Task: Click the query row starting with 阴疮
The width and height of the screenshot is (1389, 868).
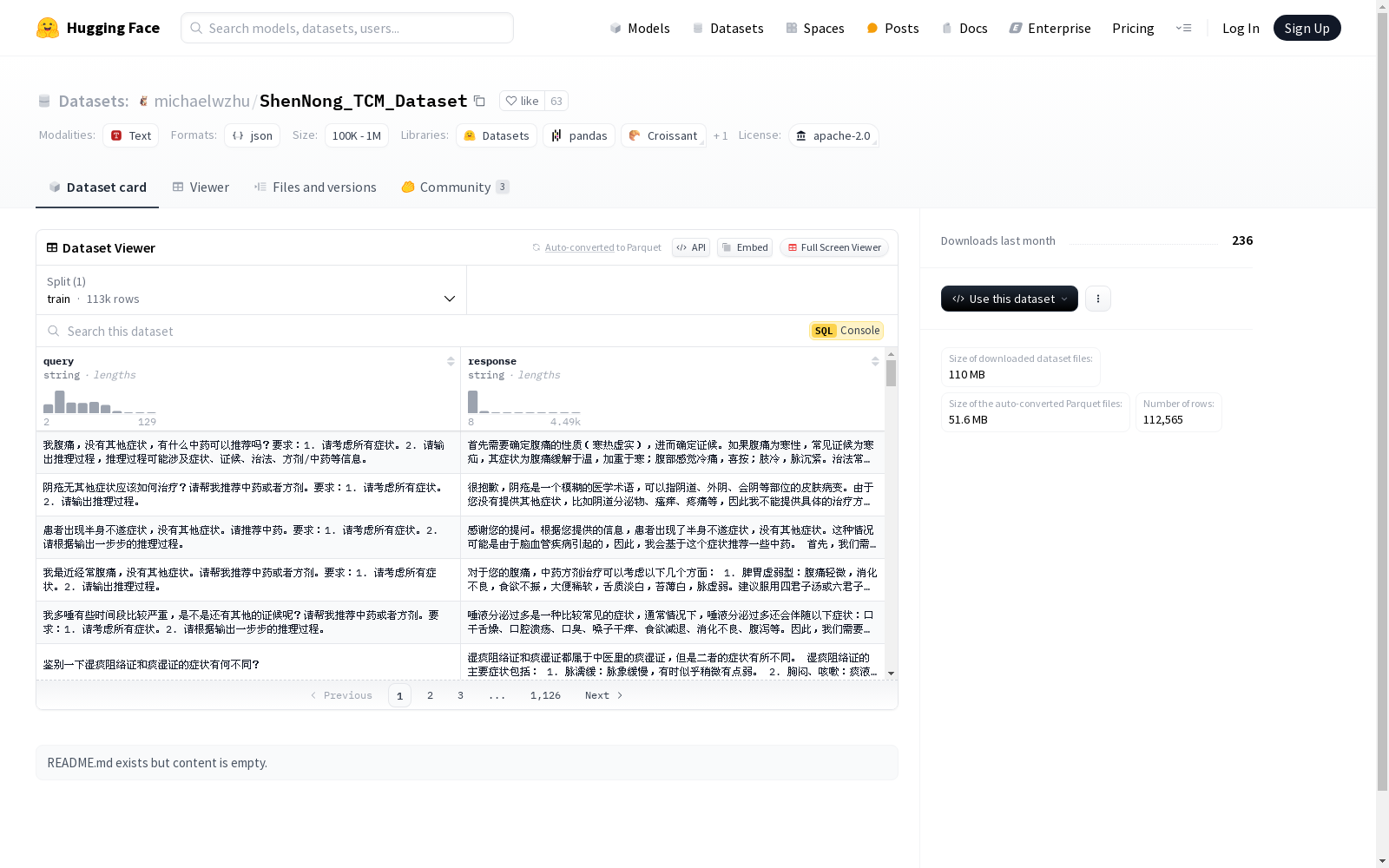Action: click(248, 495)
